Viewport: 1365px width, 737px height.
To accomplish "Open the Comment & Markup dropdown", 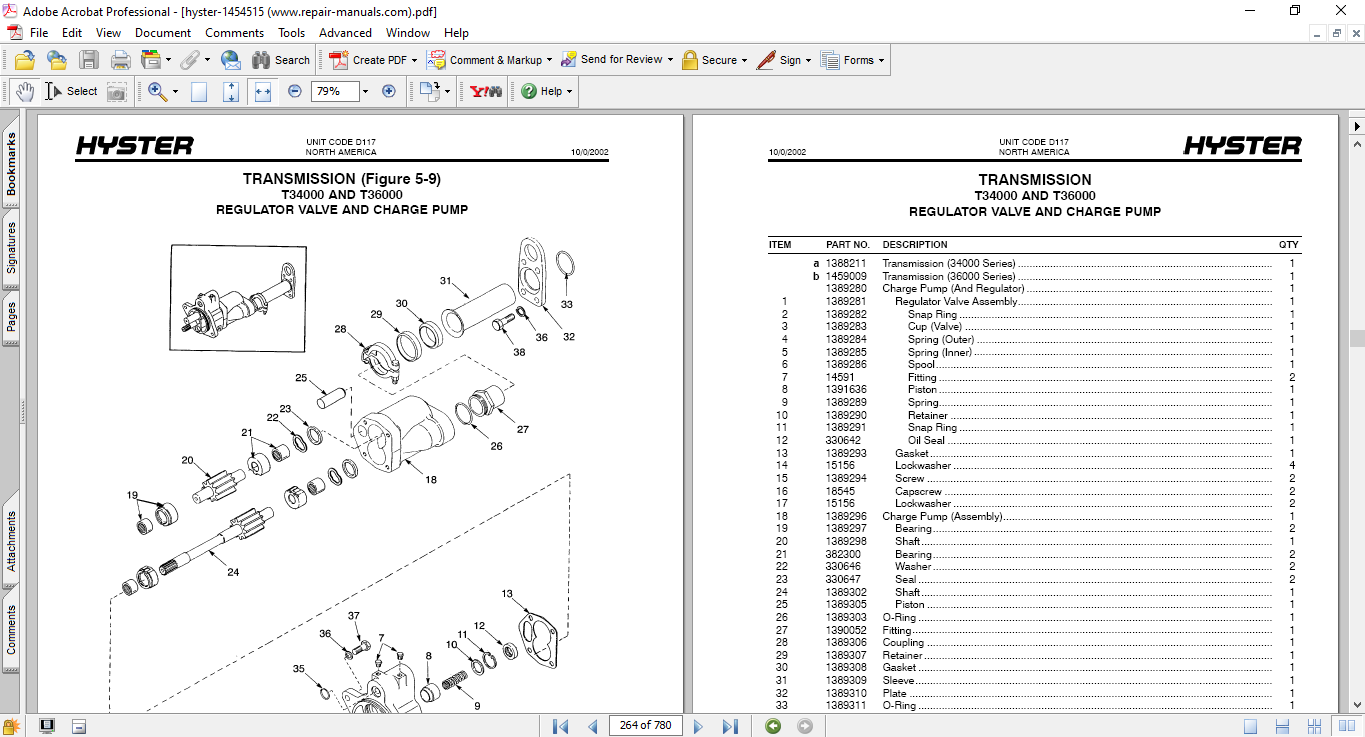I will click(490, 60).
